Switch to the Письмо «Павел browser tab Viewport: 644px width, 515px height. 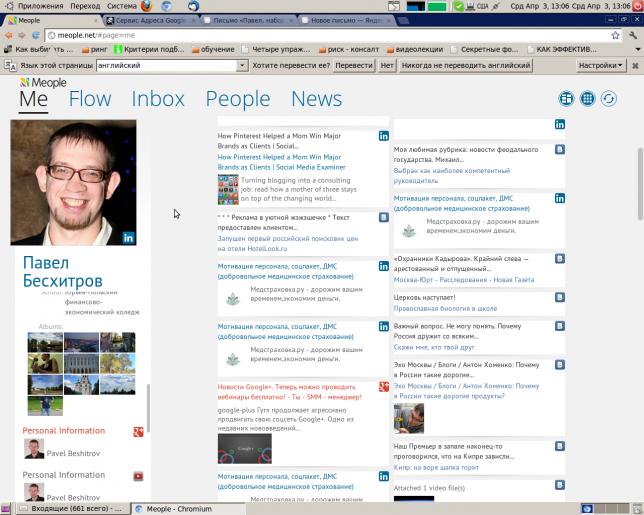coord(250,20)
